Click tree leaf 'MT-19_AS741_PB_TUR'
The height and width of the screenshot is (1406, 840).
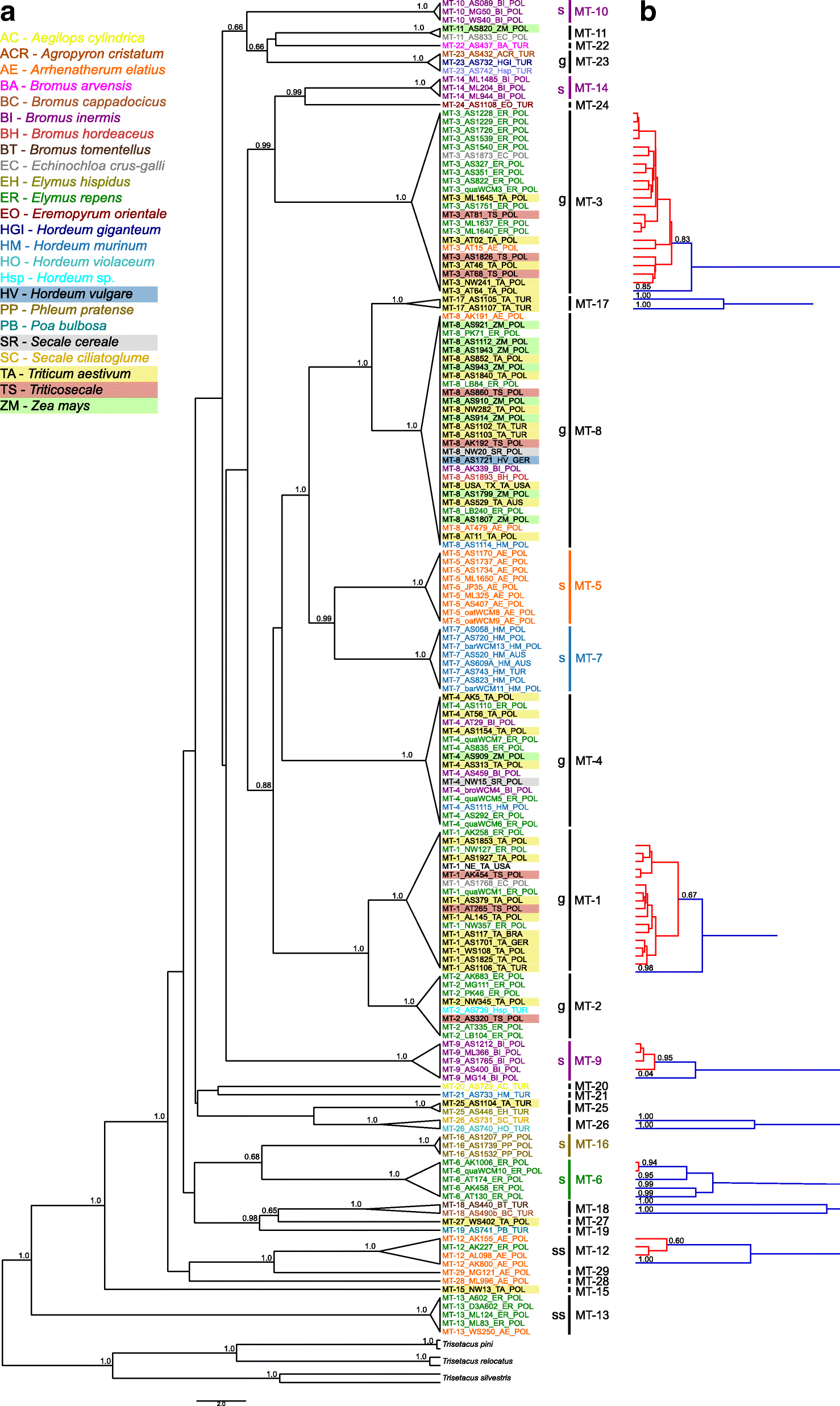click(486, 1230)
